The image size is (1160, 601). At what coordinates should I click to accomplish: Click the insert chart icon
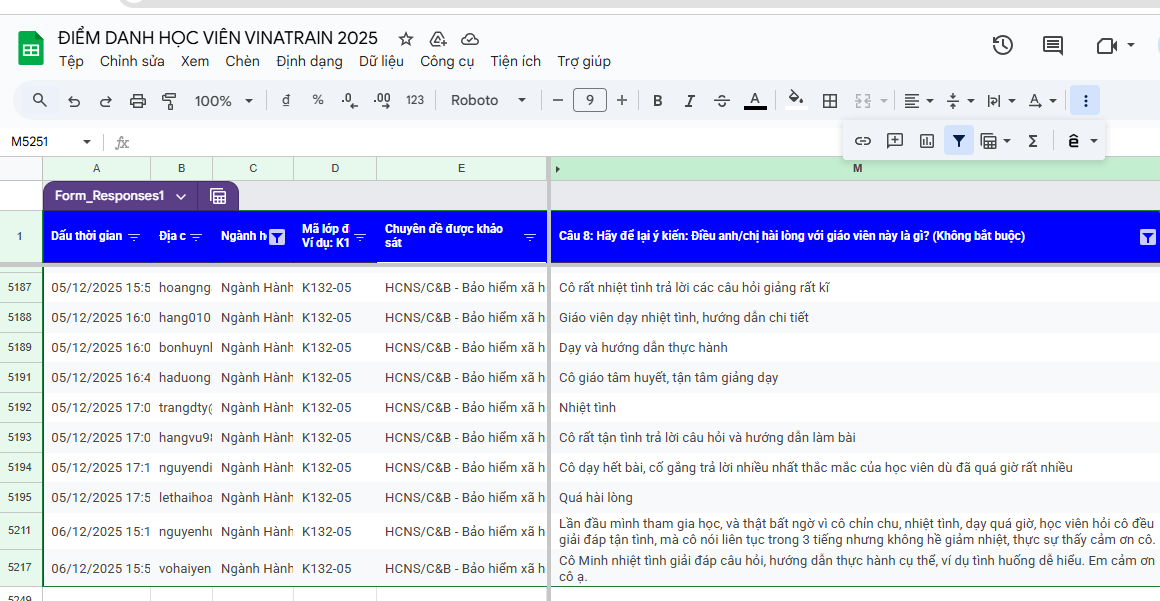[927, 141]
